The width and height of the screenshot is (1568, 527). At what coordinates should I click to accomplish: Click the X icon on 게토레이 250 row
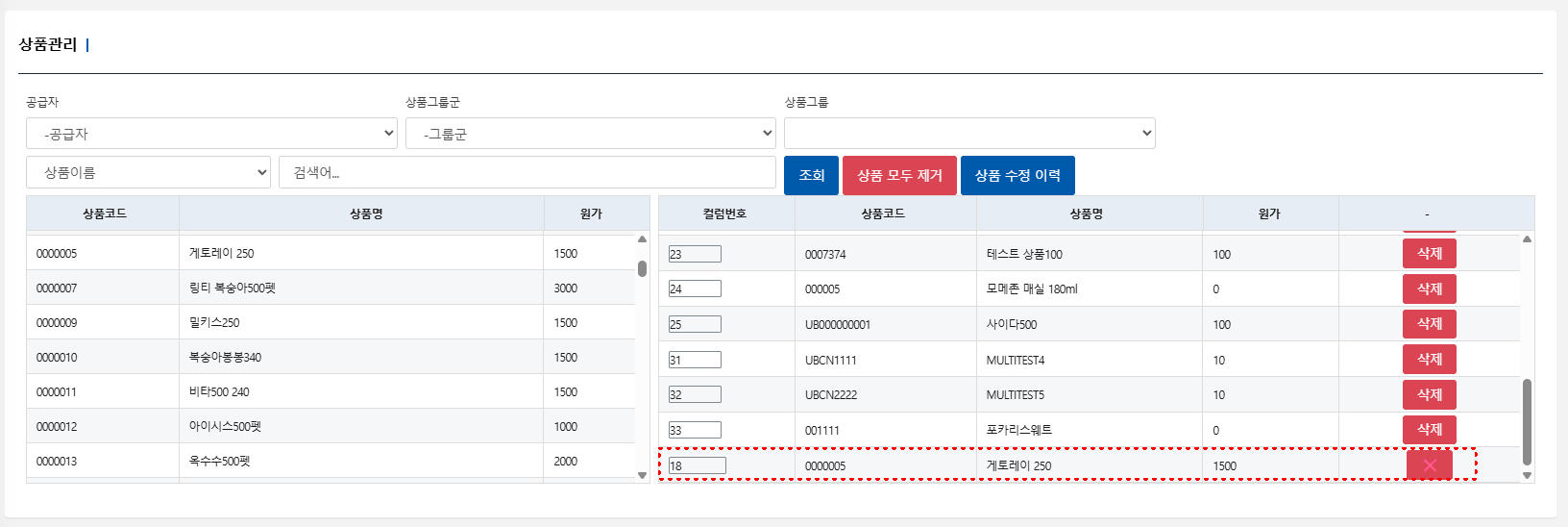(1430, 465)
